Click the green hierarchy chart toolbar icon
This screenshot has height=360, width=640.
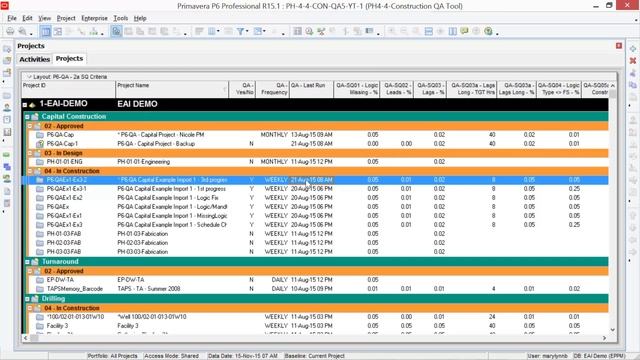pyautogui.click(x=93, y=31)
